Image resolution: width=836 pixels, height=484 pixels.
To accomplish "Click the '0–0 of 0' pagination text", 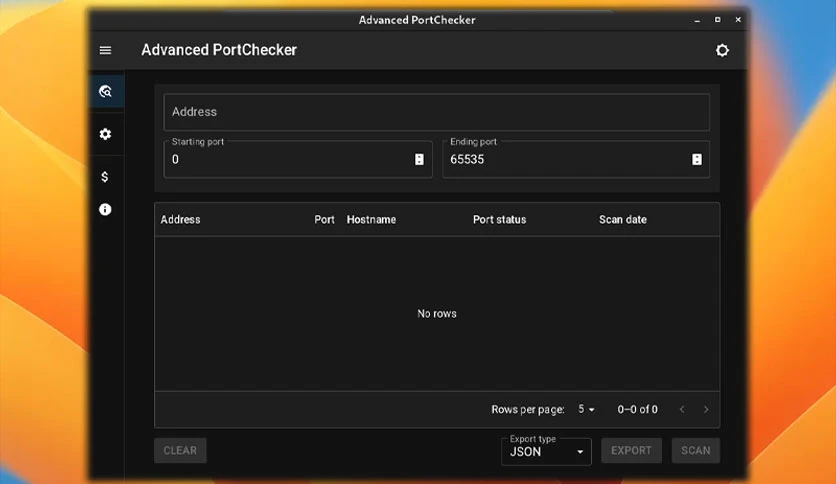I will (637, 409).
